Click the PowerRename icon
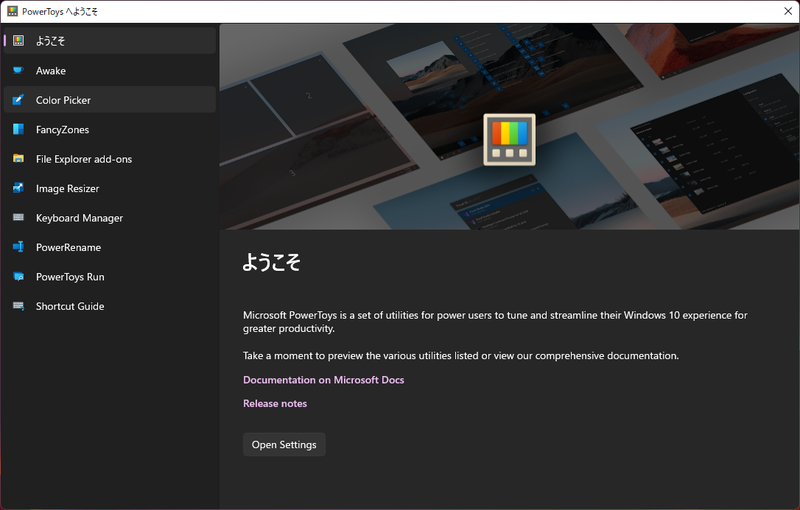This screenshot has height=510, width=800. [x=18, y=247]
